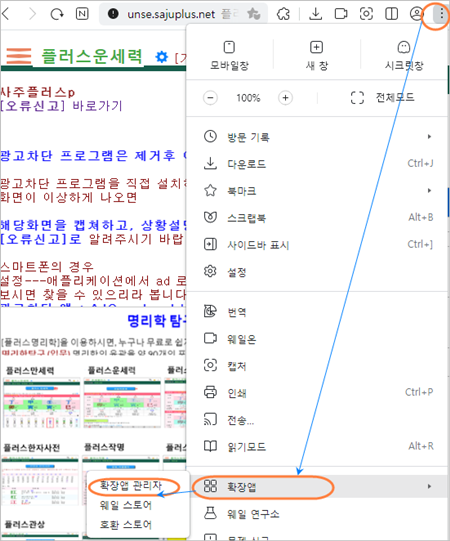
Task: Click the capture icon in toolbar
Action: click(x=366, y=14)
